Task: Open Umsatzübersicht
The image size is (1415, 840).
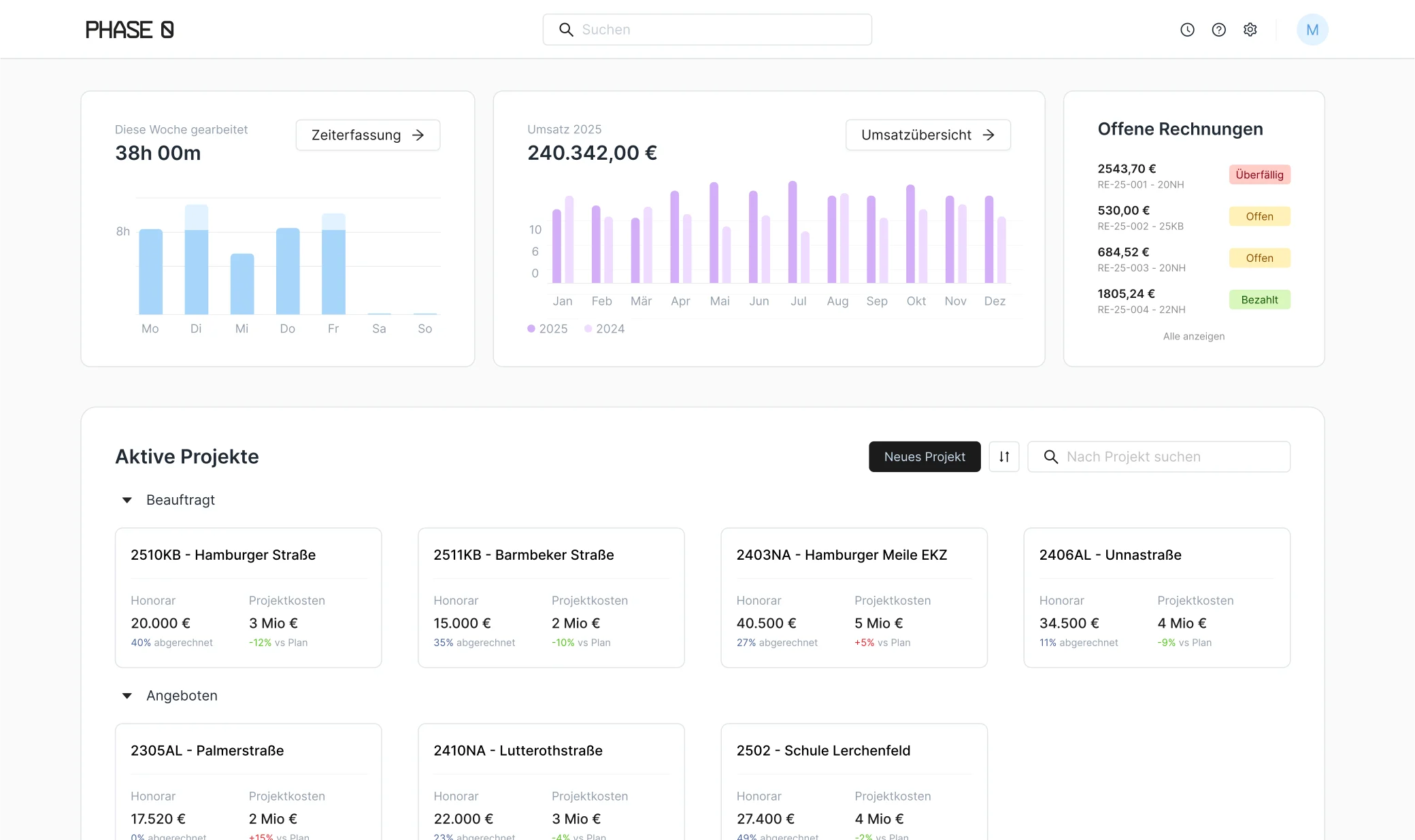Action: (928, 135)
